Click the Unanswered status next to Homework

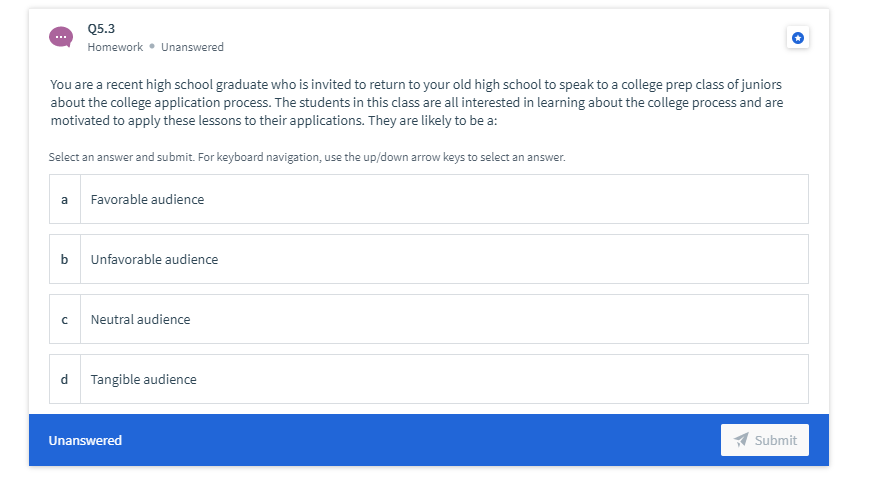(x=192, y=47)
